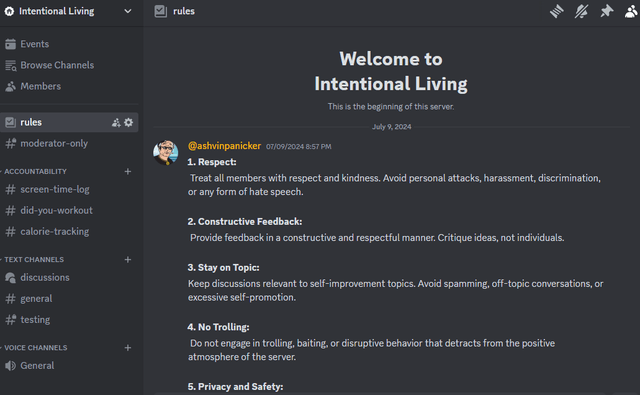Viewport: 640px width, 395px height.
Task: Open rules channel settings gear icon
Action: 129,122
